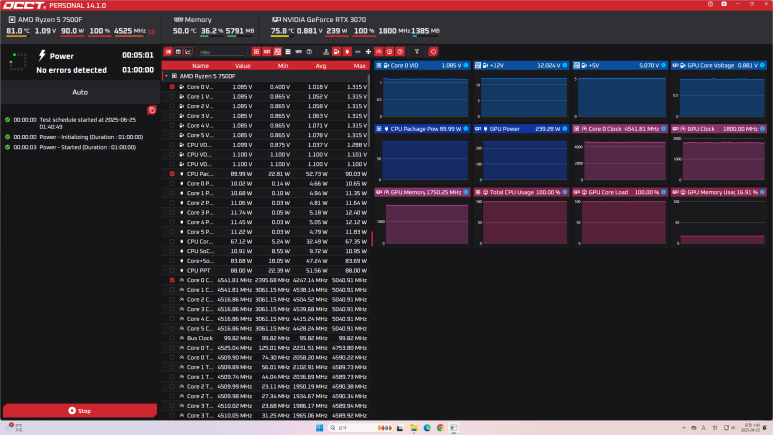
Task: Switch to the graph-only monitoring view icon
Action: click(x=188, y=52)
